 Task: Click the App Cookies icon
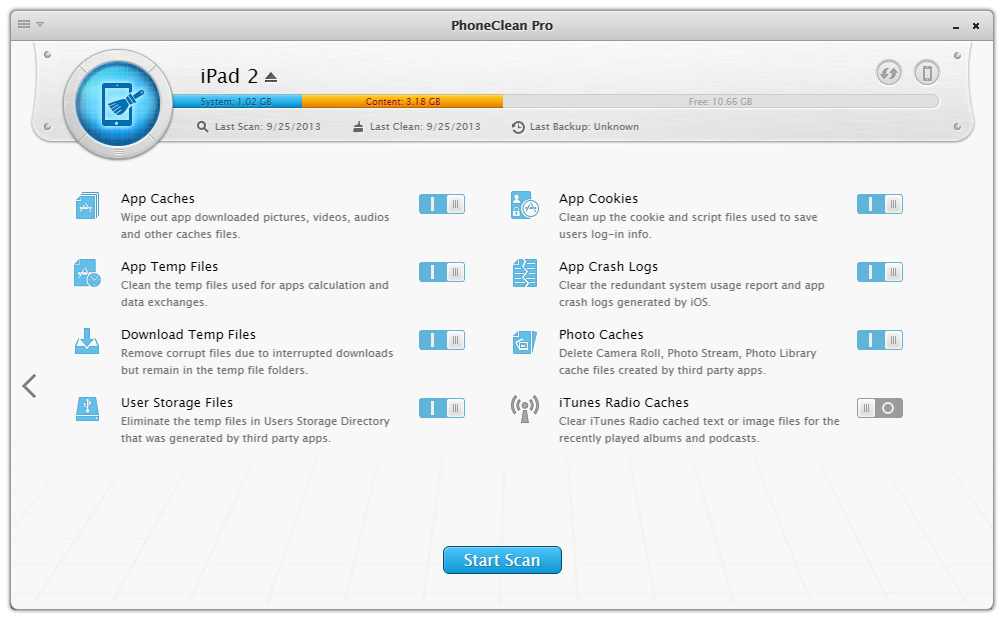click(525, 205)
